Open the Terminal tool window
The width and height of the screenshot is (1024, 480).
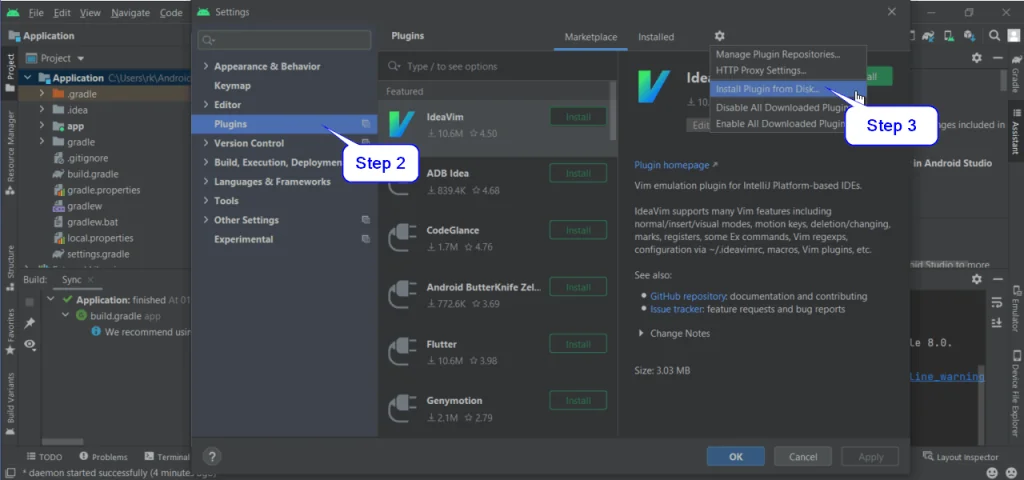[x=167, y=456]
